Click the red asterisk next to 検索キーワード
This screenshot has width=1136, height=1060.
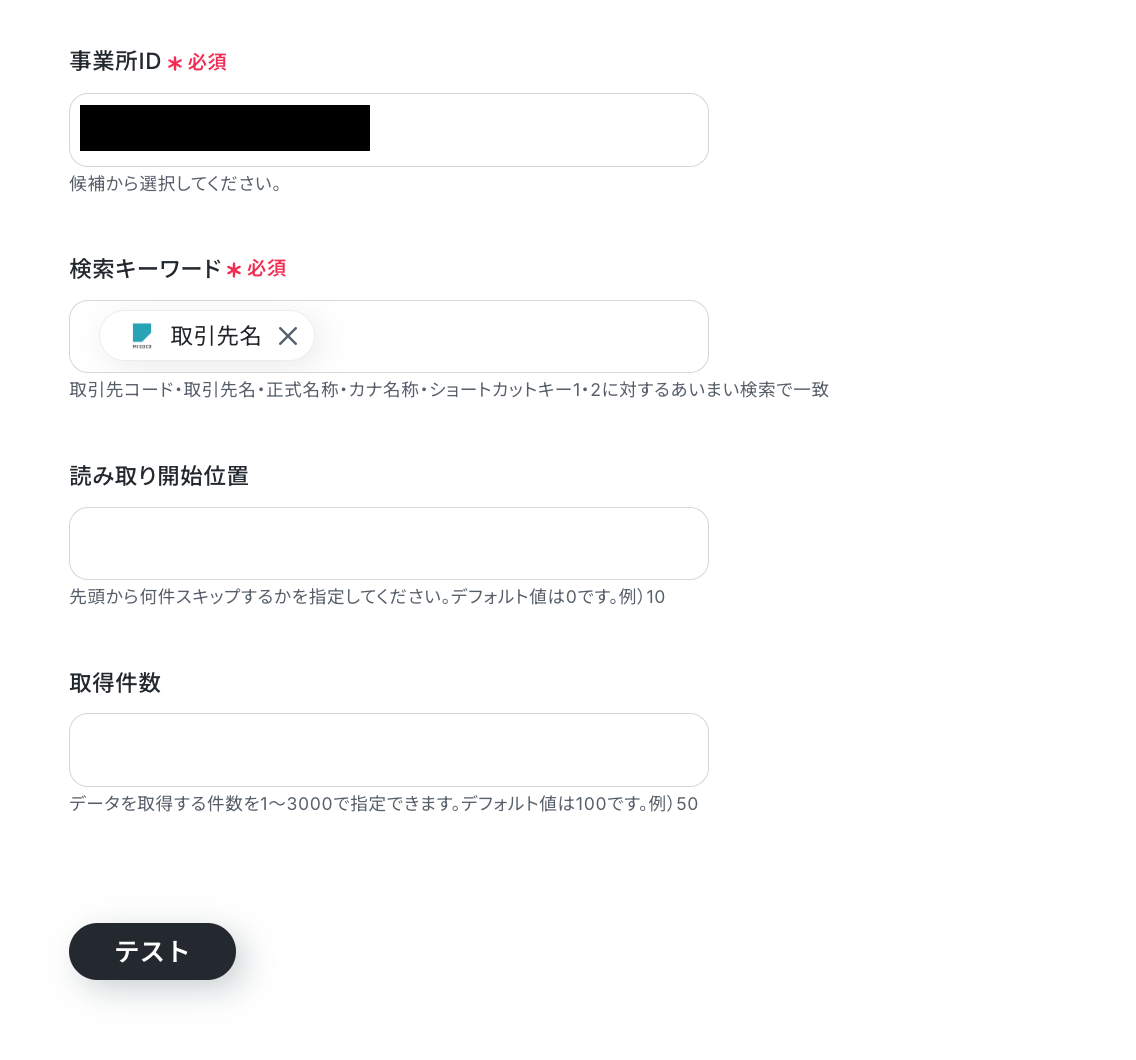coord(233,270)
